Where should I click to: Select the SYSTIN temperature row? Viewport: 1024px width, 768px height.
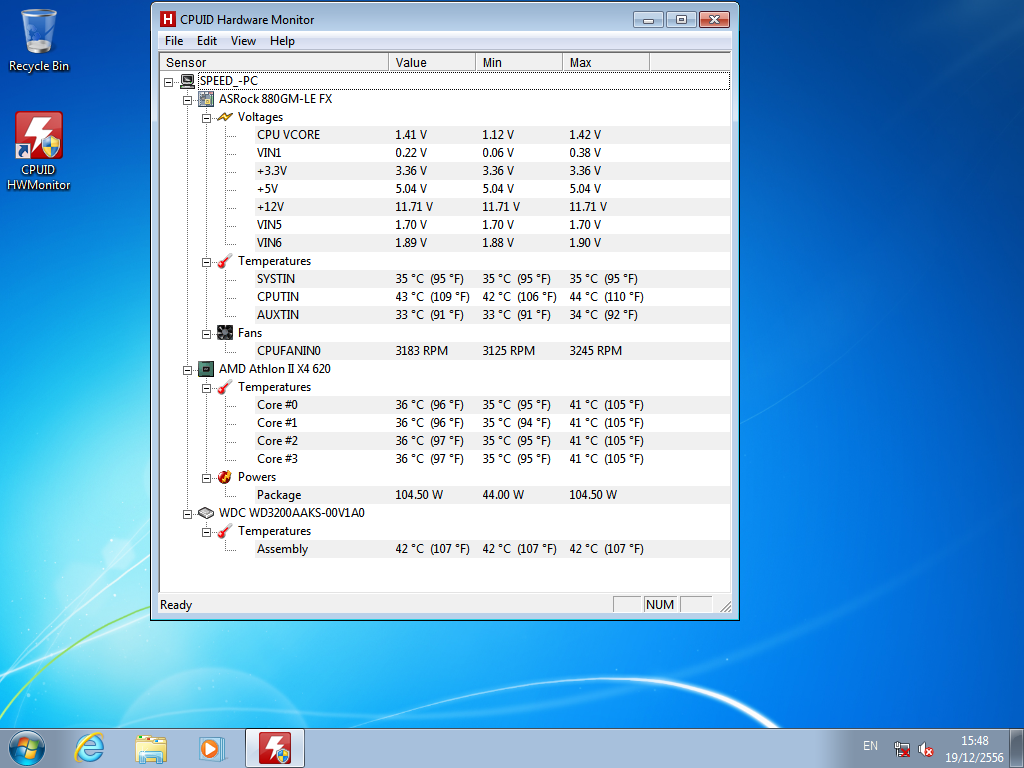[x=492, y=279]
